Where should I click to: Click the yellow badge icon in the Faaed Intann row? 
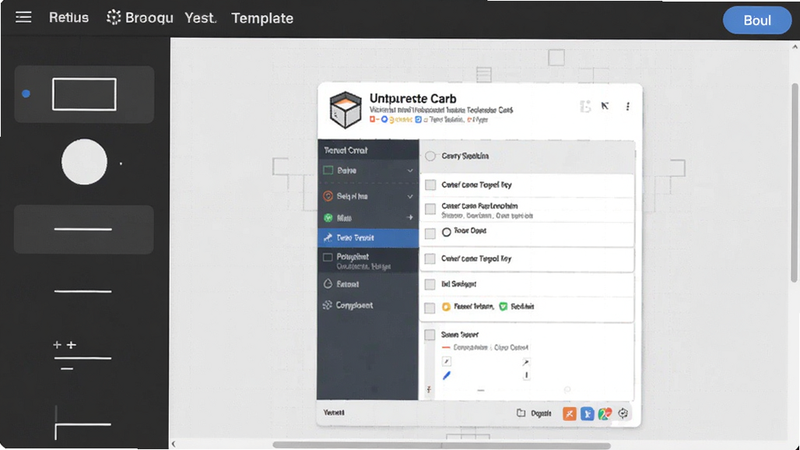446,307
